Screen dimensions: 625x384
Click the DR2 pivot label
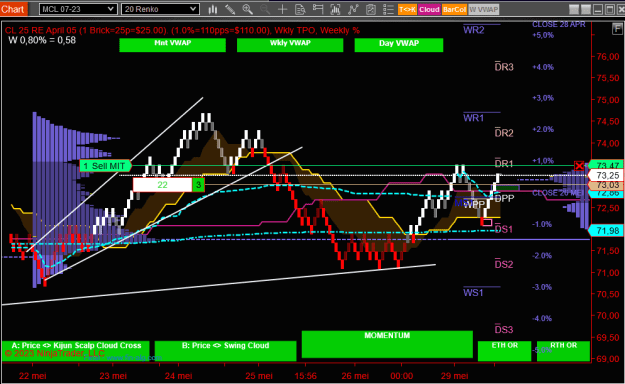[504, 133]
